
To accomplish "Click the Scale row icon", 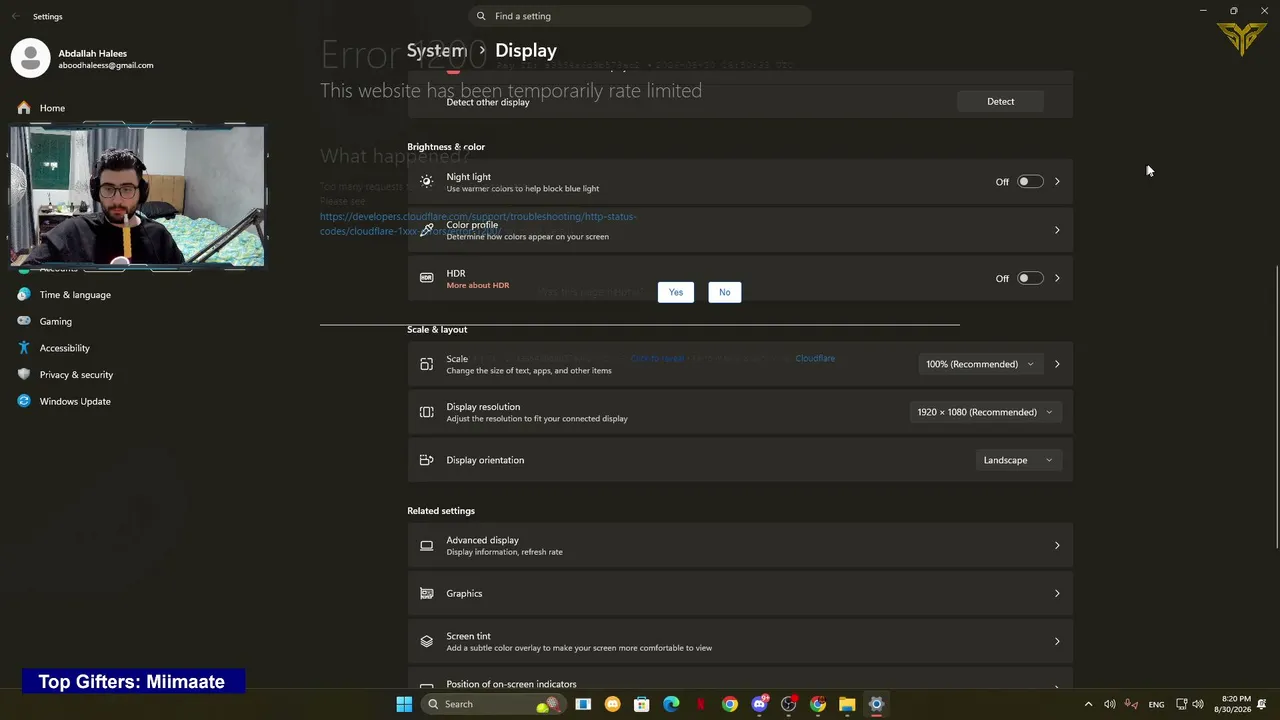I will (427, 364).
